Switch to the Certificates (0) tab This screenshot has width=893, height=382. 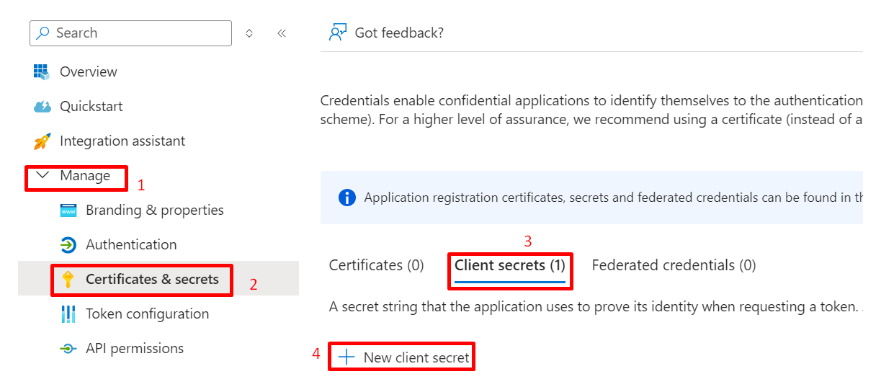pyautogui.click(x=376, y=265)
